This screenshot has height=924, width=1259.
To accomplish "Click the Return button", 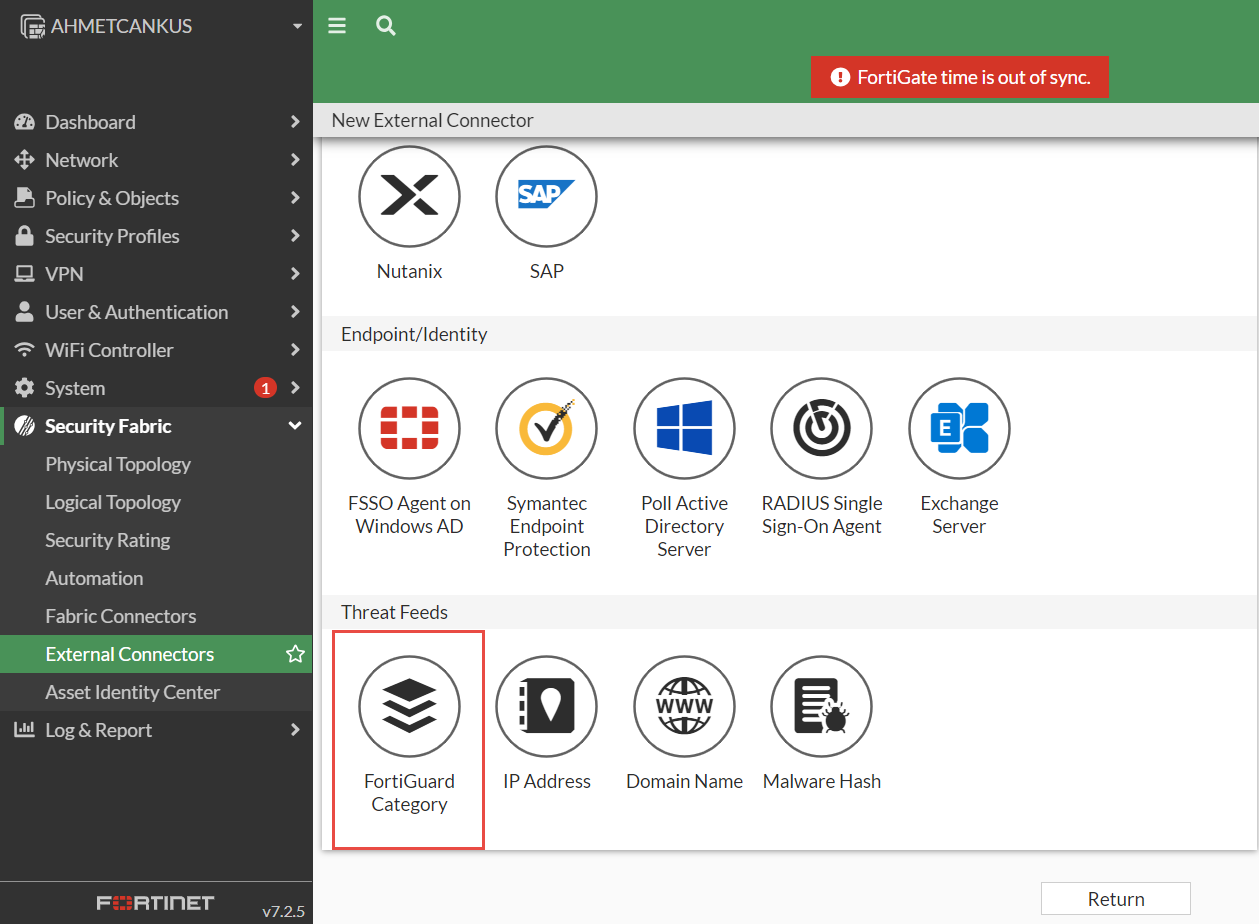I will (x=1115, y=899).
